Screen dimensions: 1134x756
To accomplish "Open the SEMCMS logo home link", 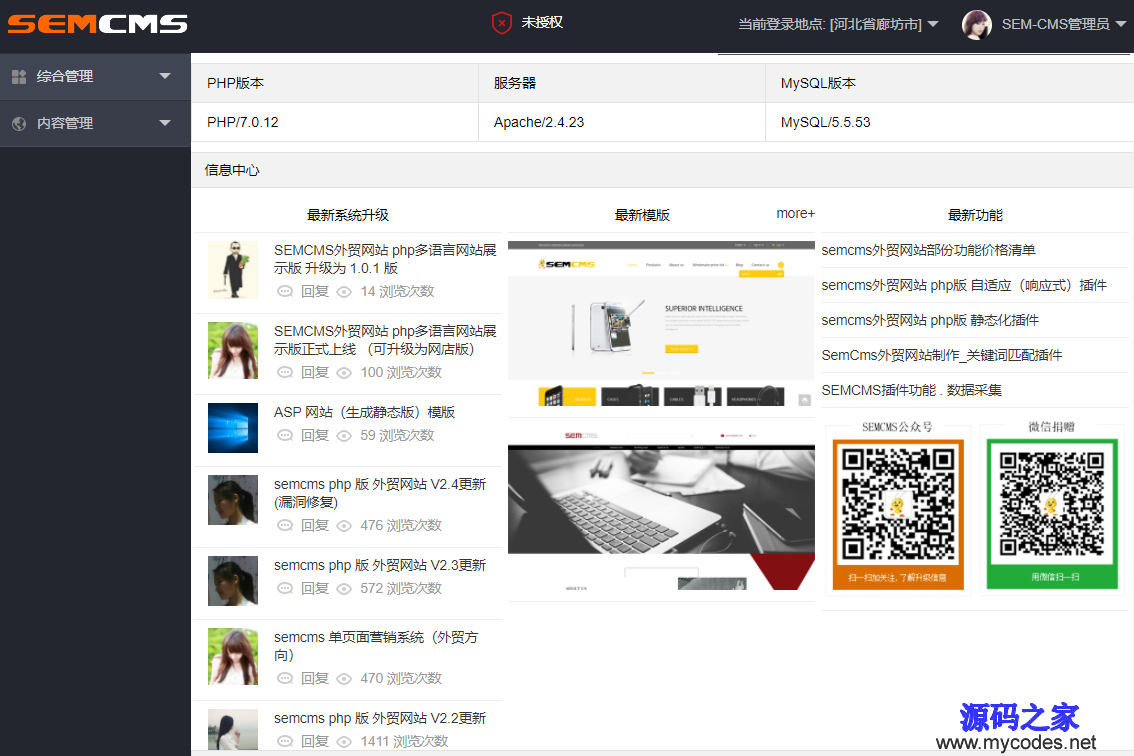I will coord(98,24).
